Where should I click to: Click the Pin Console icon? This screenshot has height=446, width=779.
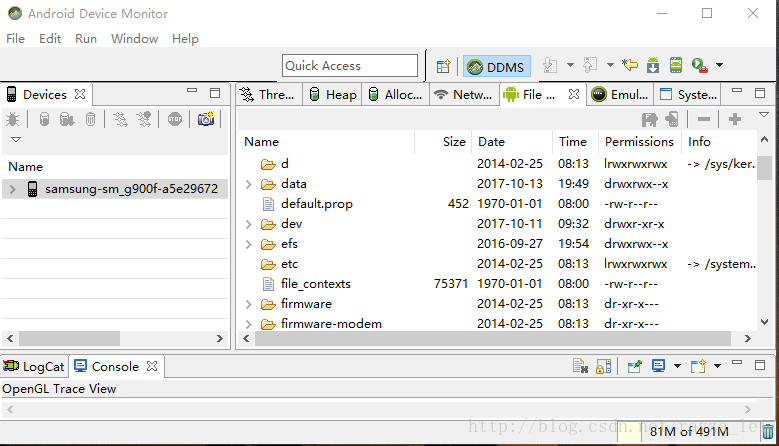point(634,367)
